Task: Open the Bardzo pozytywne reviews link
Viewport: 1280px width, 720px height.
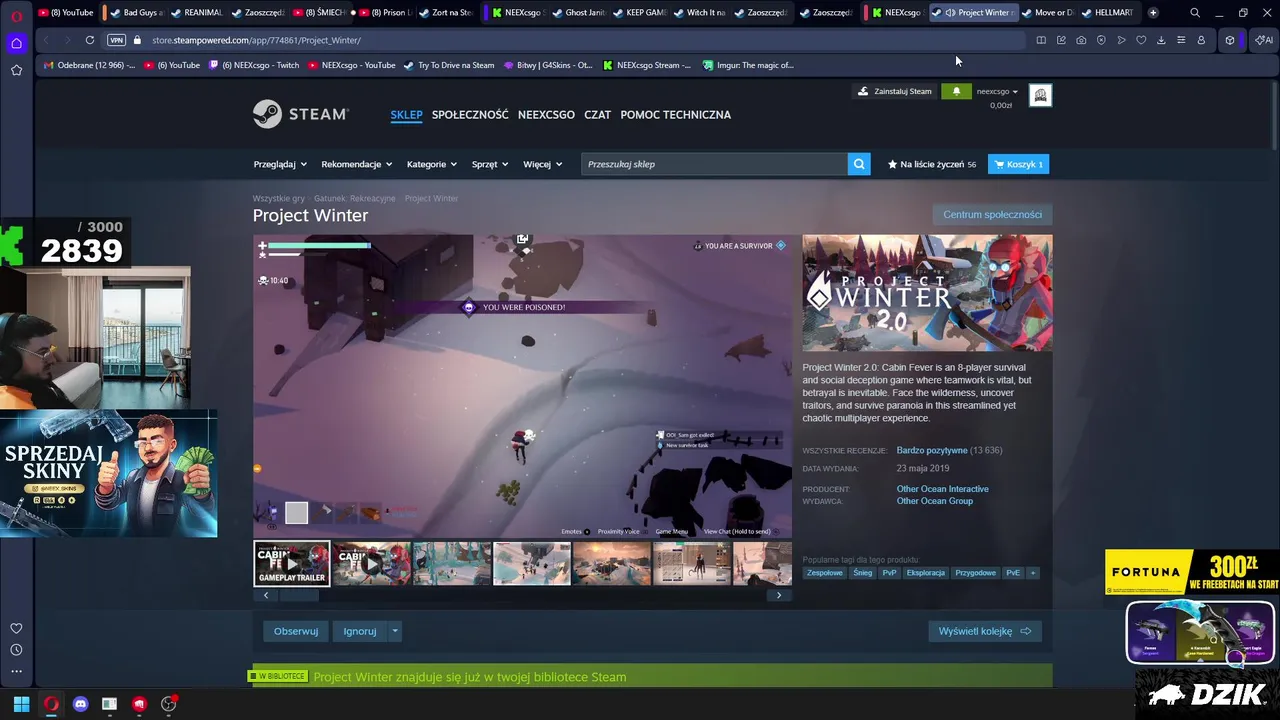Action: [932, 450]
